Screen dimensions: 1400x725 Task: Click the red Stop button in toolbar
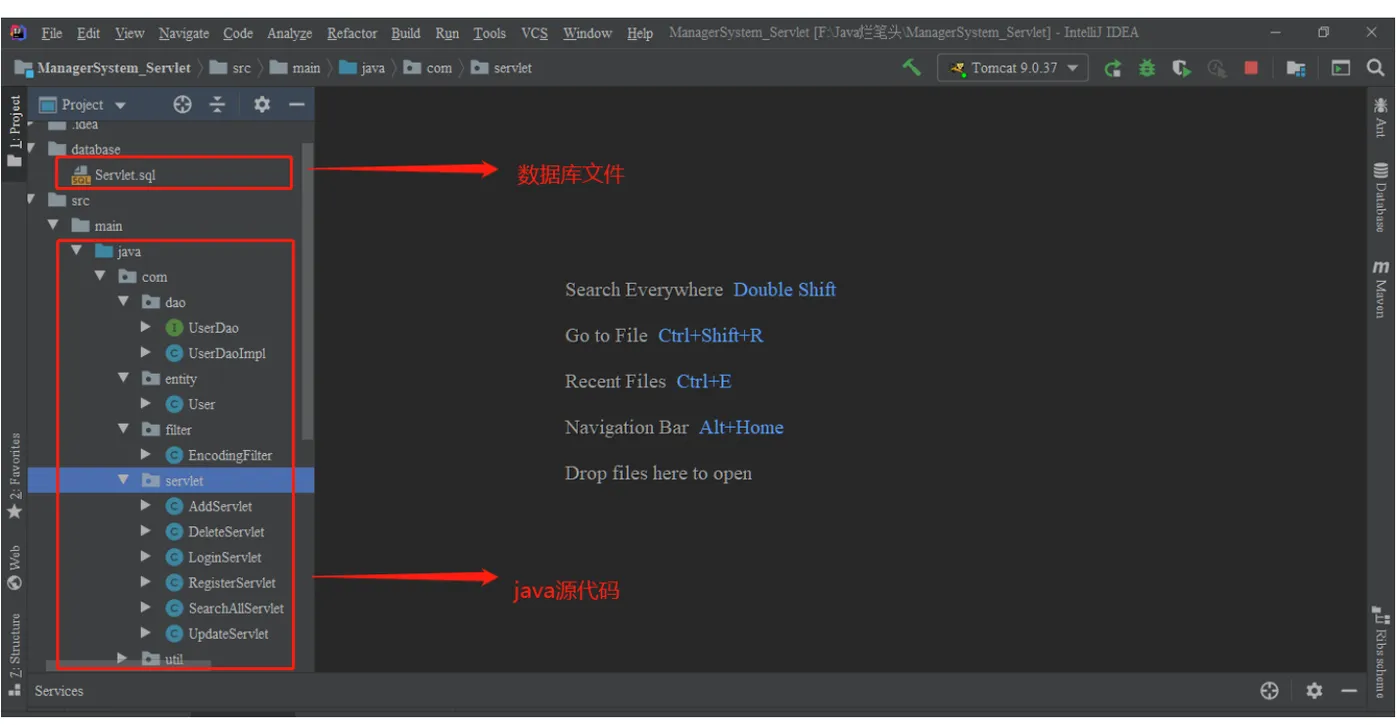point(1251,68)
